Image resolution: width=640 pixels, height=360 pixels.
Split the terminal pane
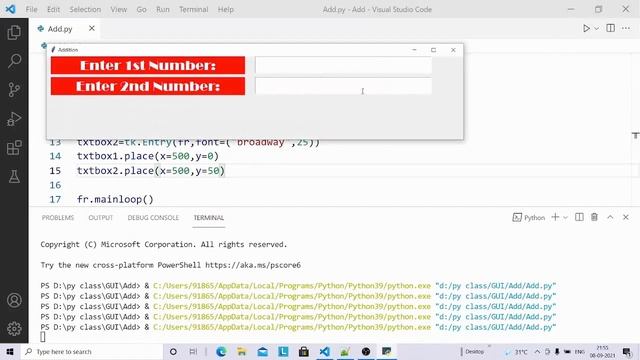point(579,217)
